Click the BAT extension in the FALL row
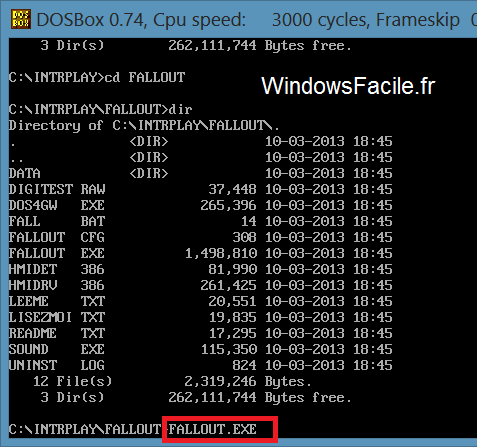This screenshot has height=447, width=477. 93,221
